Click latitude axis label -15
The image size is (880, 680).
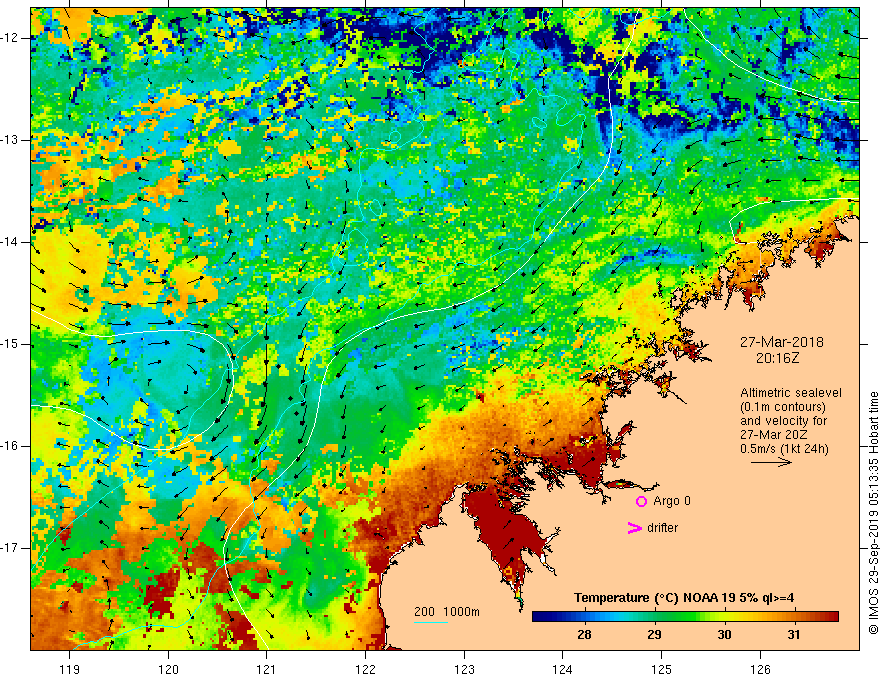coord(10,344)
